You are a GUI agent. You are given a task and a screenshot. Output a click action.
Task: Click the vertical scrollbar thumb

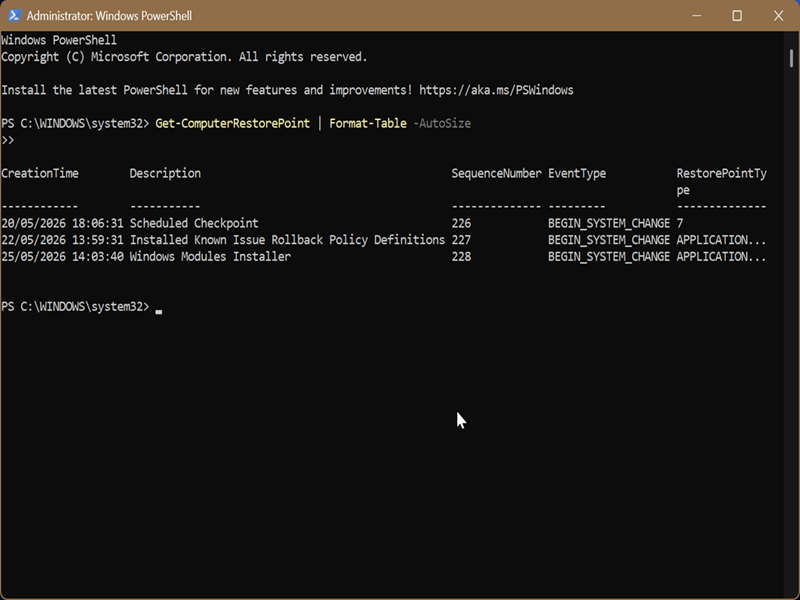pyautogui.click(x=791, y=58)
